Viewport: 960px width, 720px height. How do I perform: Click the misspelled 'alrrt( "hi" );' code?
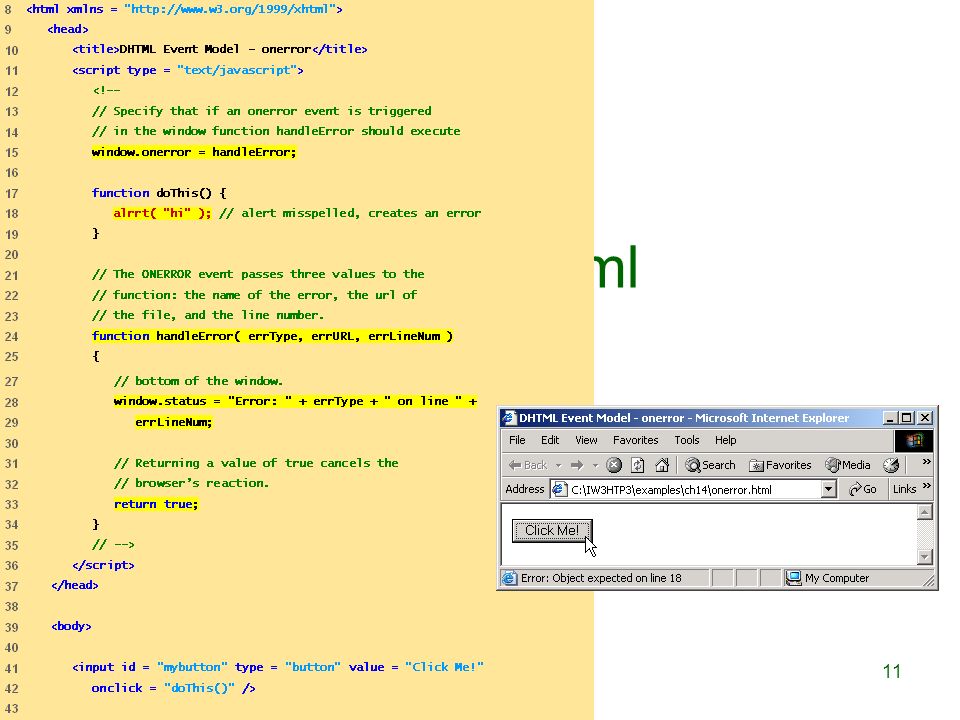[162, 213]
